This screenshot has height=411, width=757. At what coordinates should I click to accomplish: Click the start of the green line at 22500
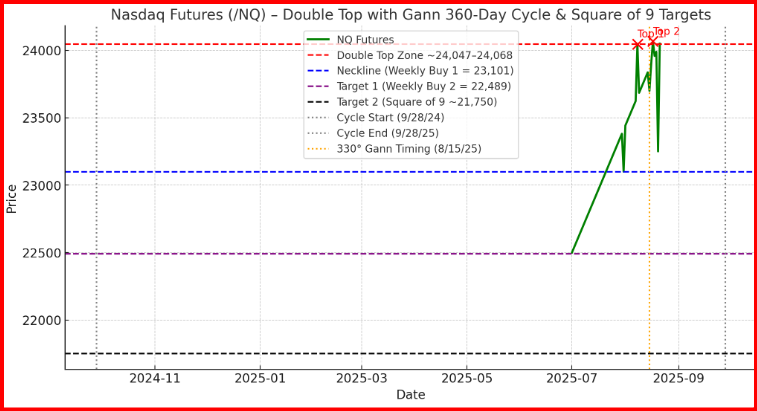pos(572,253)
